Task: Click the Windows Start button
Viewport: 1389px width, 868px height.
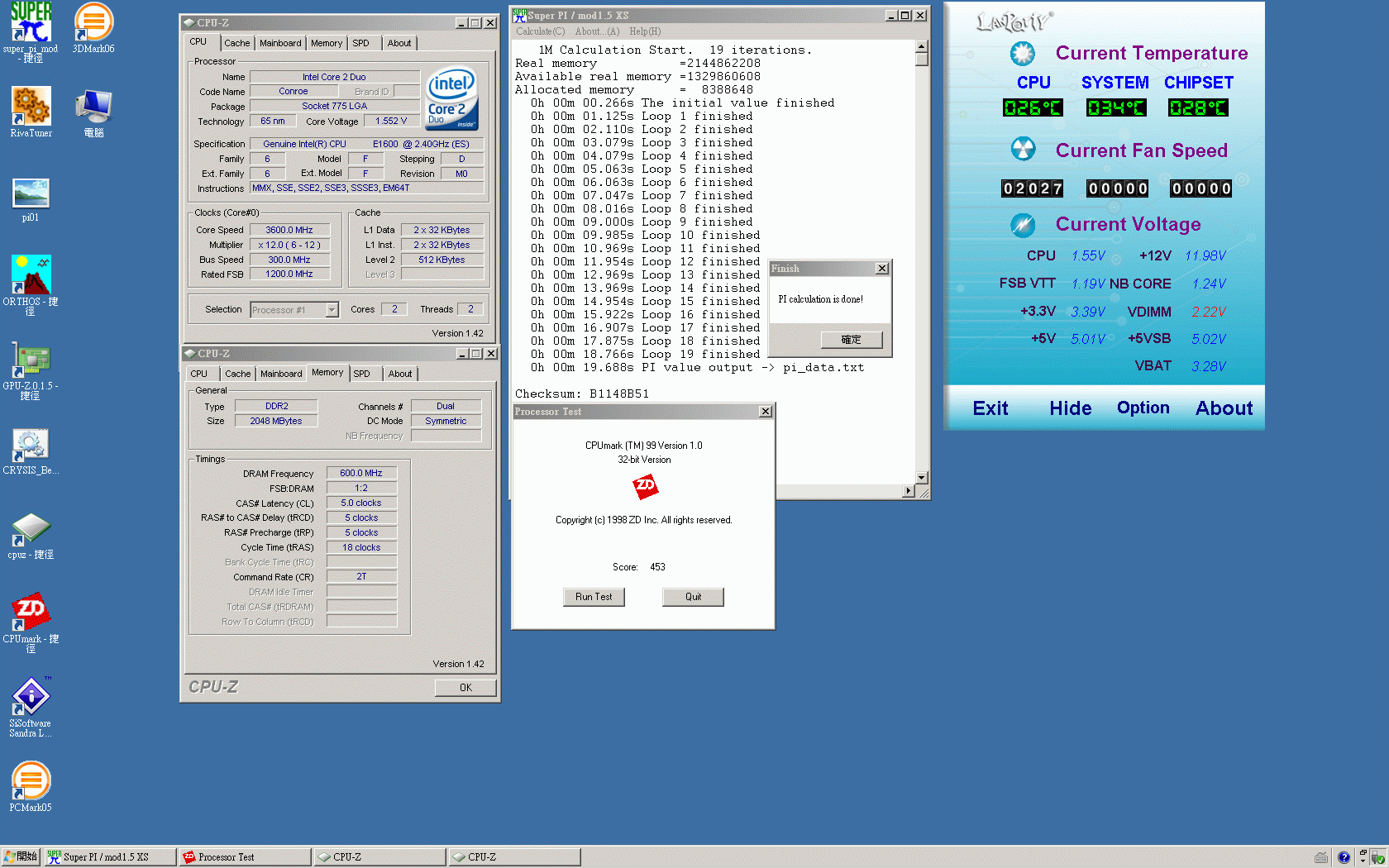Action: coord(21,857)
